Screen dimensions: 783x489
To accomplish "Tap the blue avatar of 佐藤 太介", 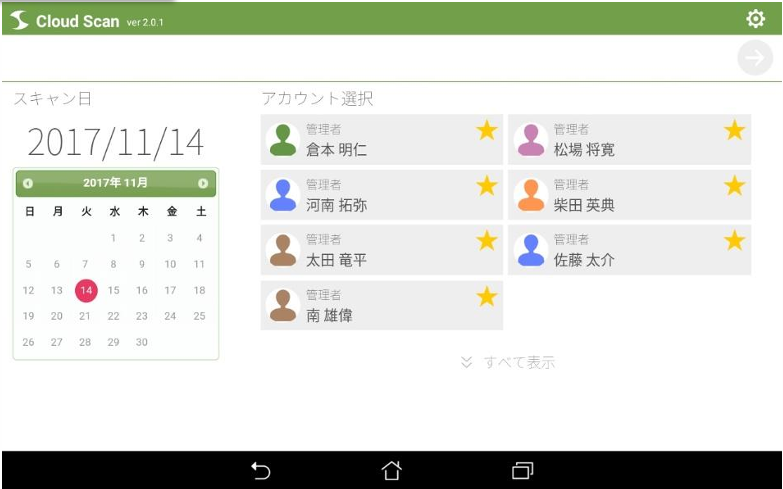I will pyautogui.click(x=531, y=250).
